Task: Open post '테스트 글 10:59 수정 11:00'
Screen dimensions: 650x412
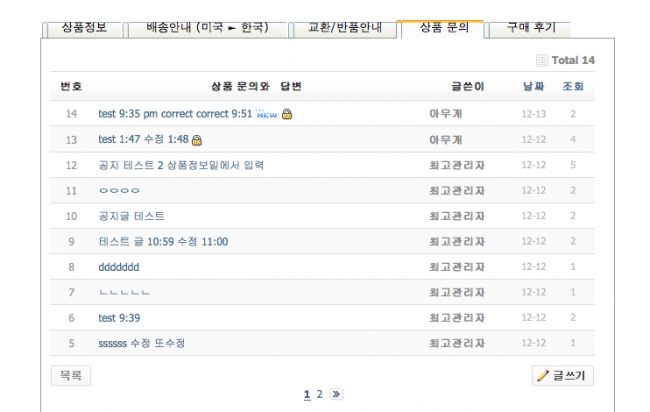Action: pos(163,242)
